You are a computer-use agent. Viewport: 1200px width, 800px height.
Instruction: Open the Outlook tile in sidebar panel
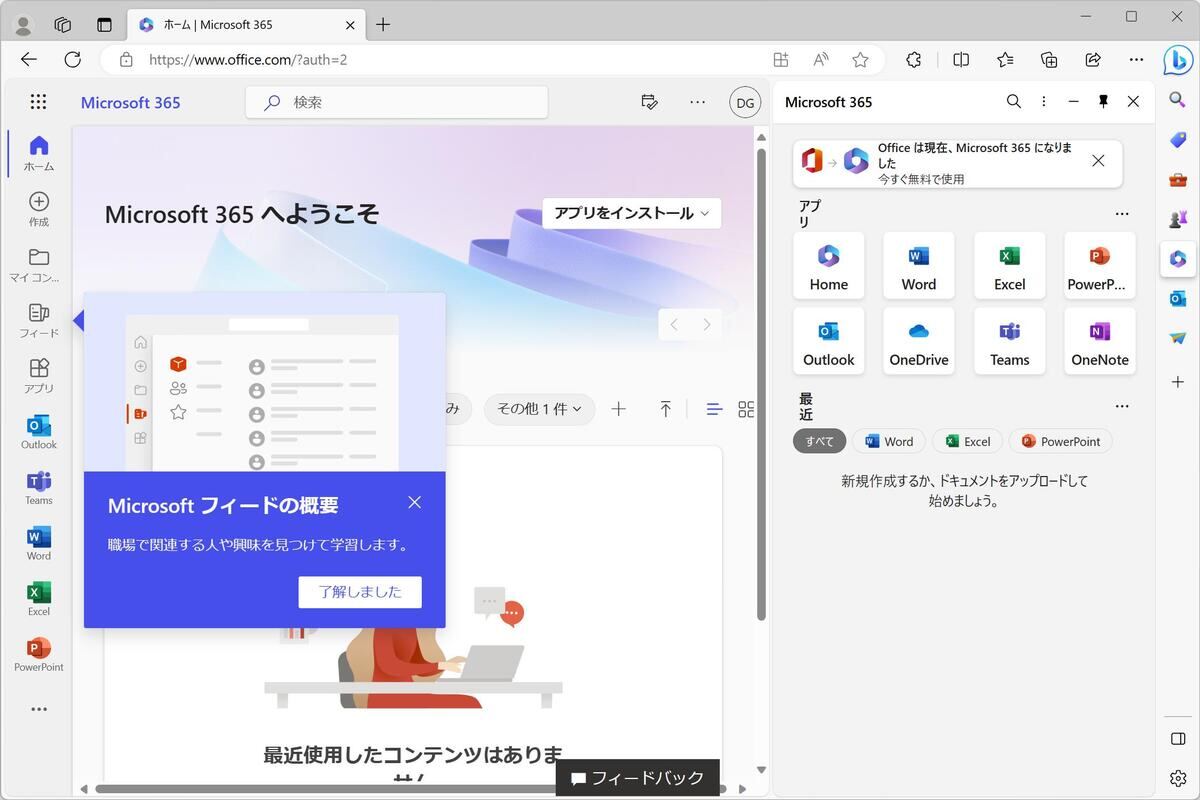point(829,341)
